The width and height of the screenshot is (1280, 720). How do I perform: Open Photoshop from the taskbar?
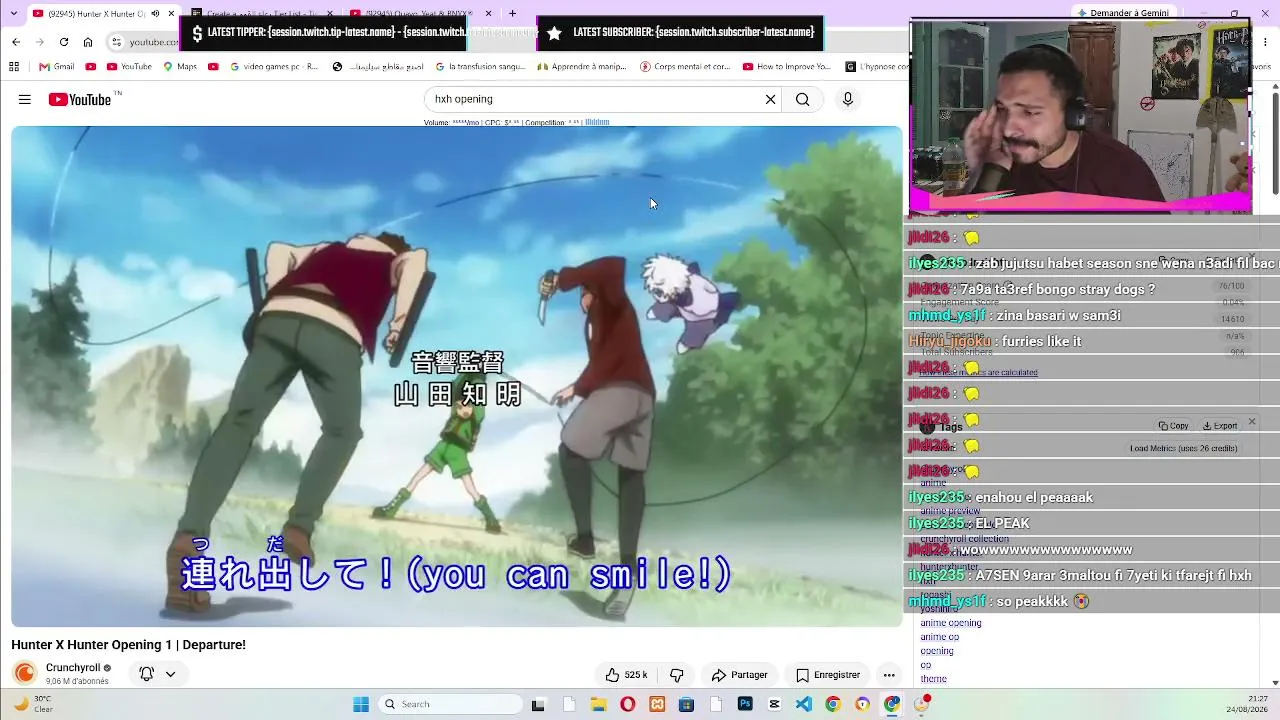coord(745,704)
